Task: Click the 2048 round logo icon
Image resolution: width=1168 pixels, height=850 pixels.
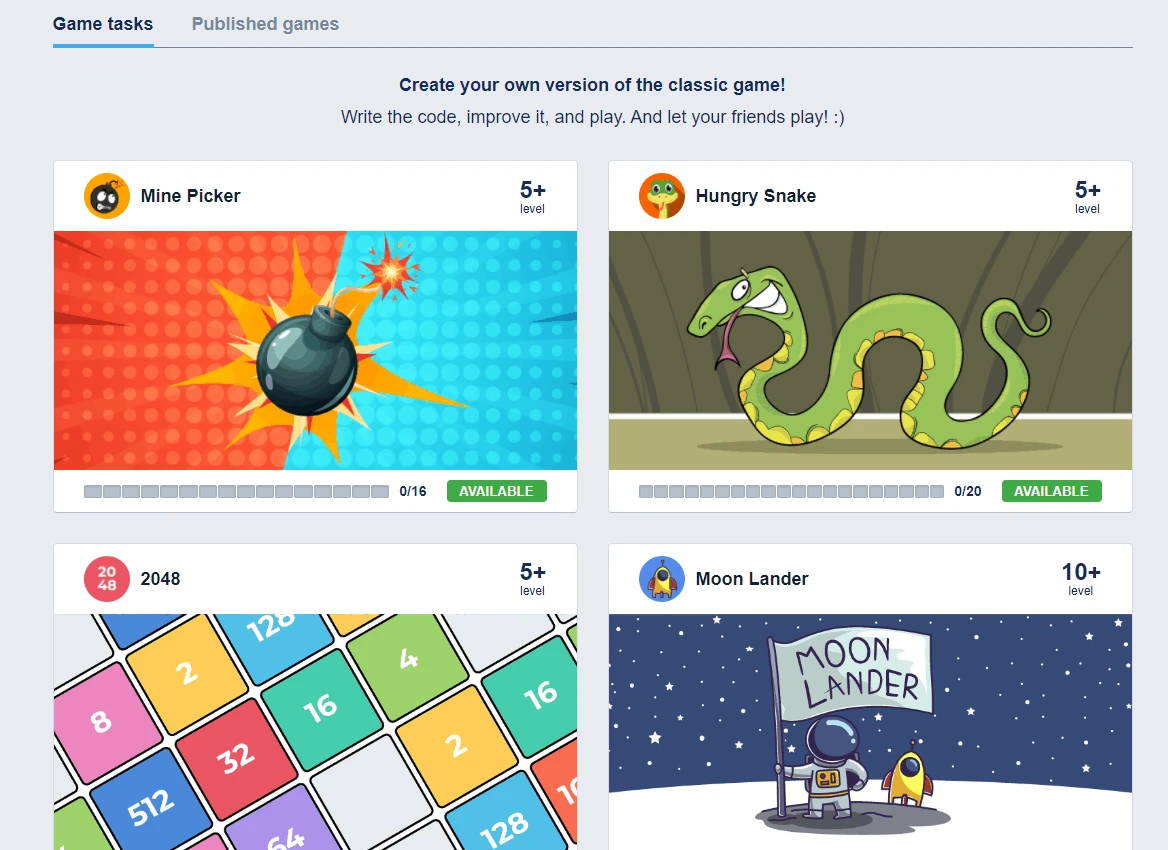Action: click(x=107, y=579)
